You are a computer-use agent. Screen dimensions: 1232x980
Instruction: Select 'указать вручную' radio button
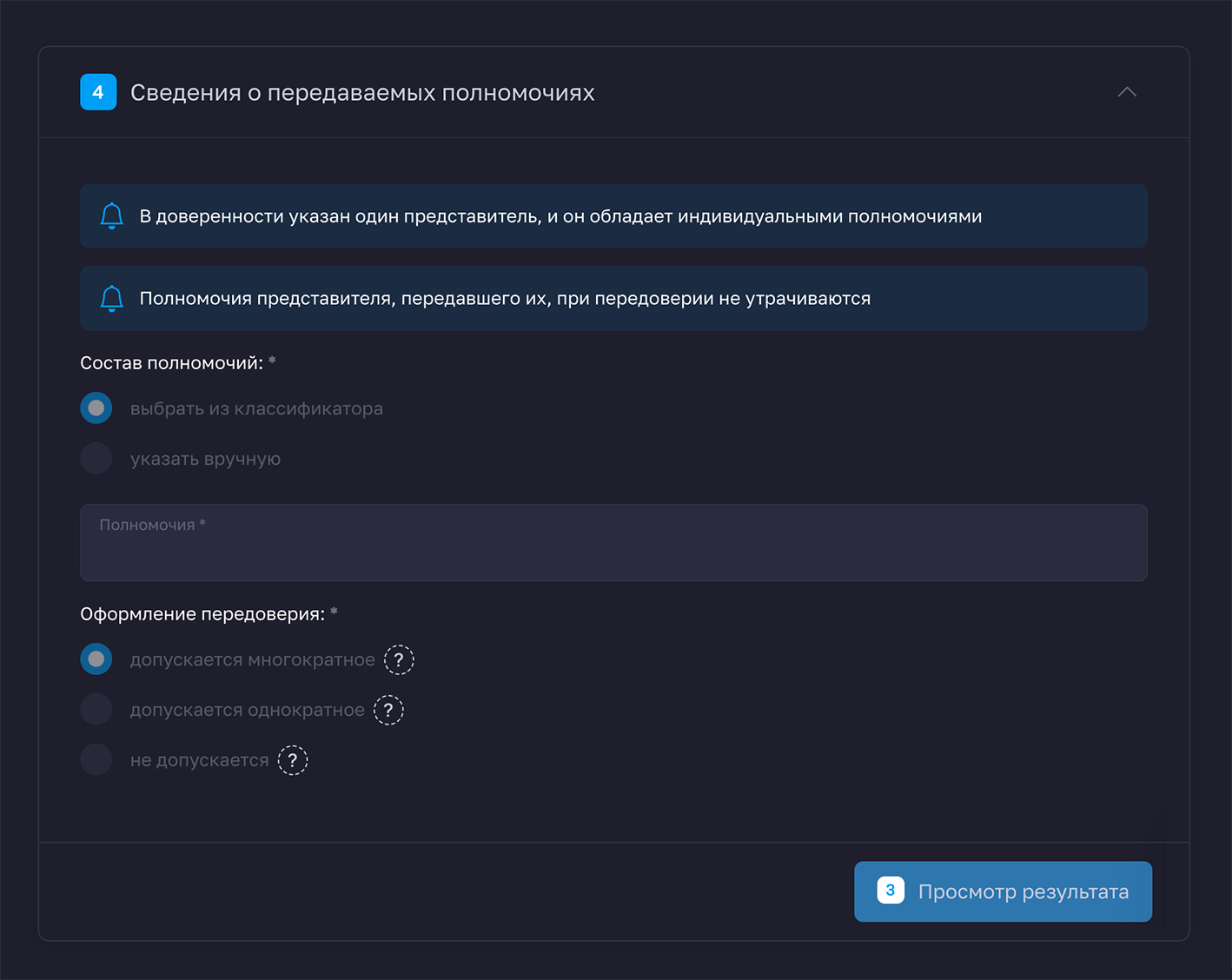tap(96, 458)
